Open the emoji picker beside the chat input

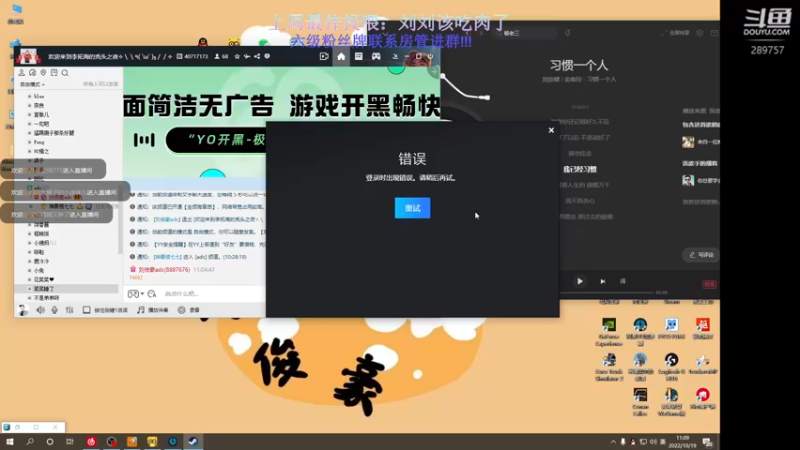(152, 294)
